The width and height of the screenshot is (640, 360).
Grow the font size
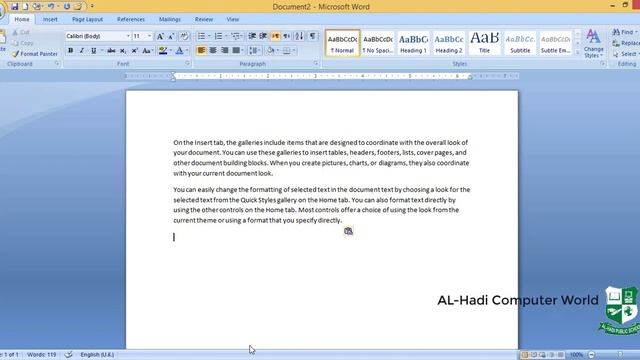[160, 36]
